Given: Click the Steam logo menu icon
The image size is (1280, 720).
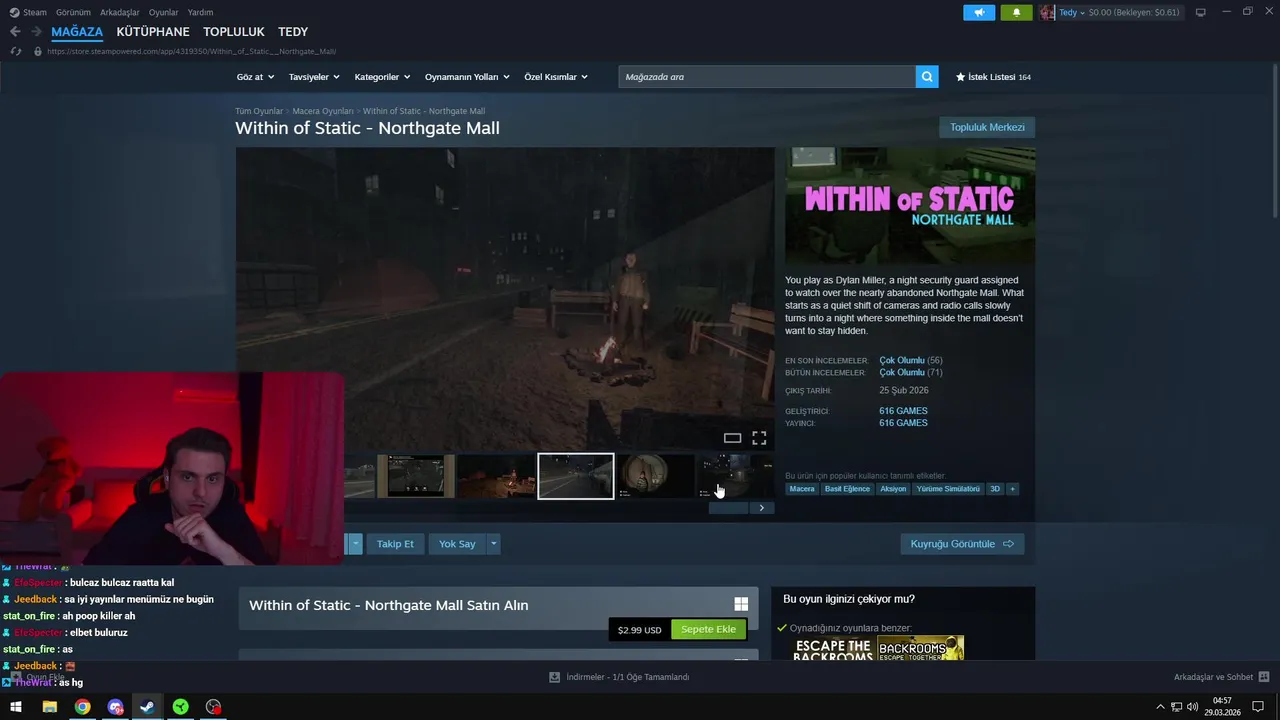Looking at the screenshot, I should click(x=13, y=12).
